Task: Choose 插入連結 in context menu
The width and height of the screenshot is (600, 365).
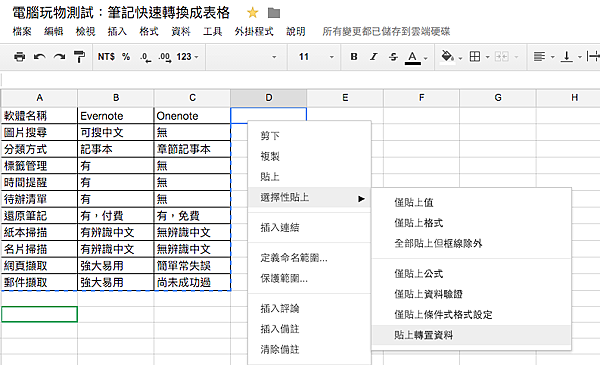Action: click(x=310, y=228)
